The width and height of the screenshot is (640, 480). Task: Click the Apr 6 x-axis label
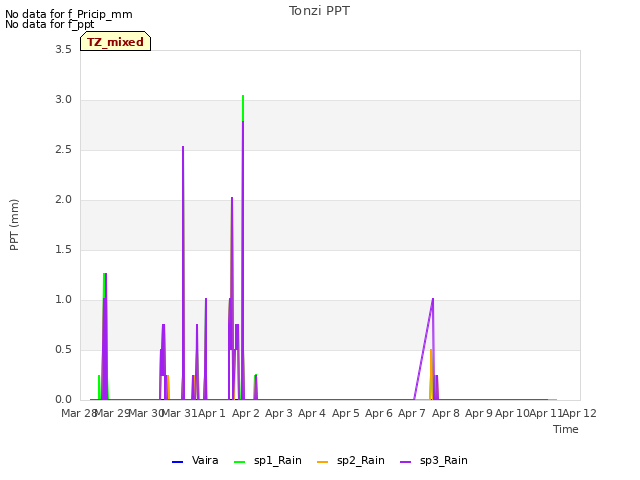pos(379,413)
